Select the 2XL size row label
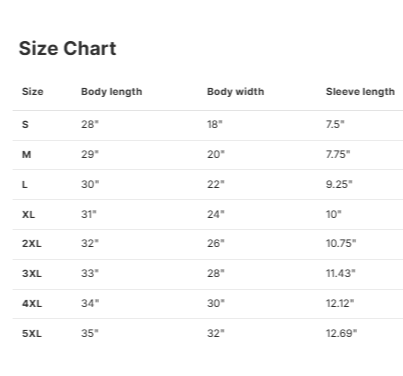This screenshot has height=376, width=403. (32, 244)
